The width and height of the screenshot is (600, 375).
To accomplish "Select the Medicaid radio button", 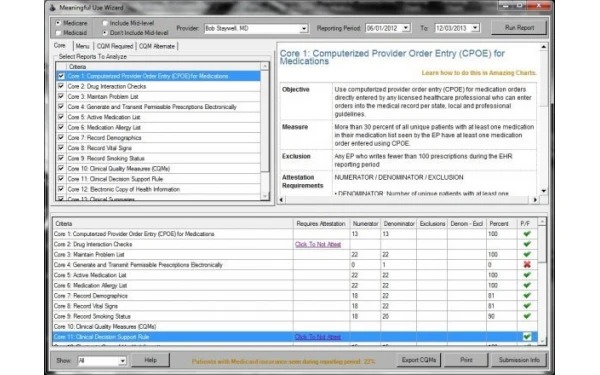I will (59, 33).
